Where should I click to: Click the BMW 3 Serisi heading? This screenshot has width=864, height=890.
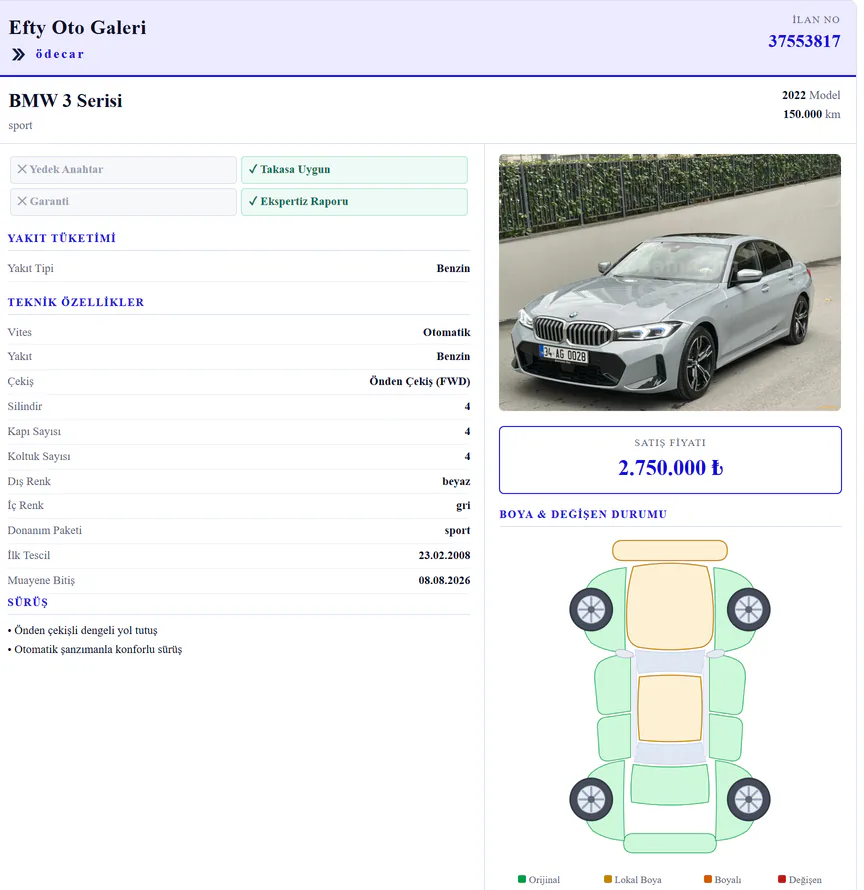[x=65, y=100]
